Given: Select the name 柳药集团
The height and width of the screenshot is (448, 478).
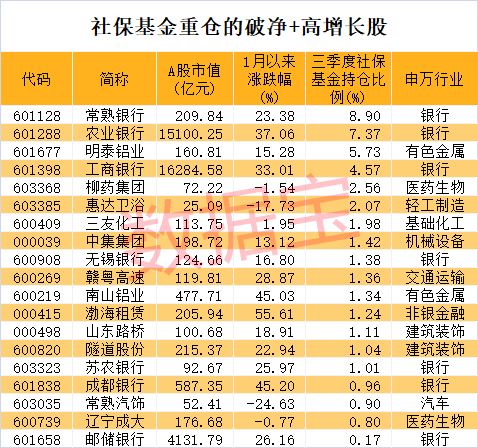Looking at the screenshot, I should pyautogui.click(x=115, y=187).
